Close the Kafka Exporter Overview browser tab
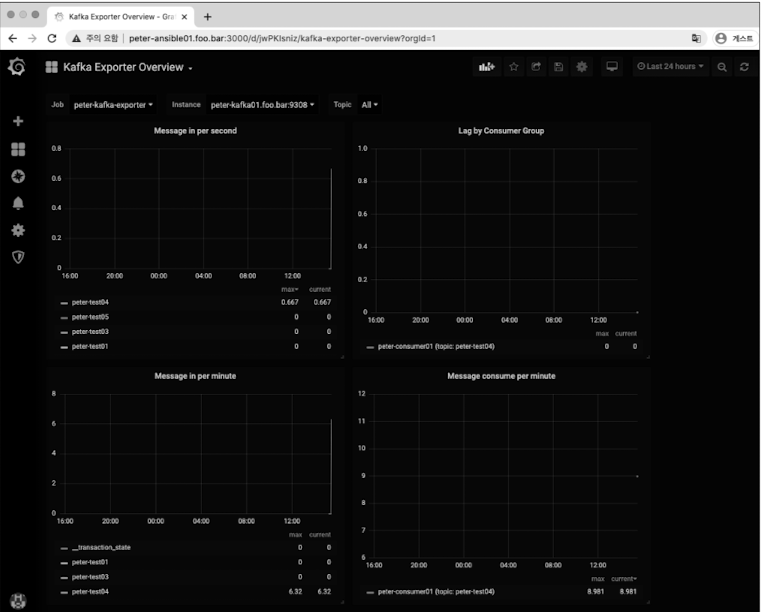Image resolution: width=764 pixels, height=612 pixels. point(184,17)
